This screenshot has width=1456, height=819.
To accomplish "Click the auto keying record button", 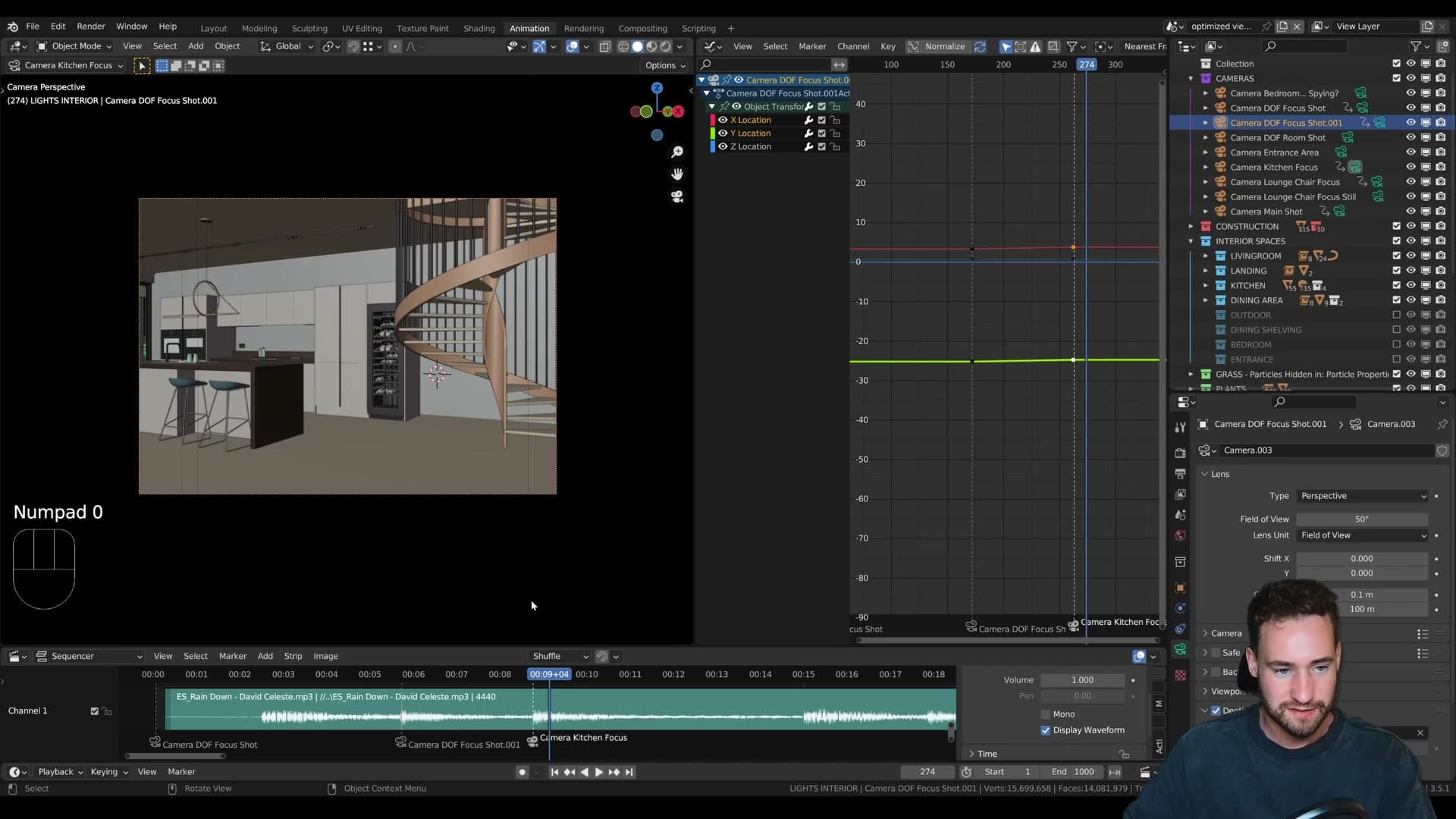I will [x=522, y=772].
